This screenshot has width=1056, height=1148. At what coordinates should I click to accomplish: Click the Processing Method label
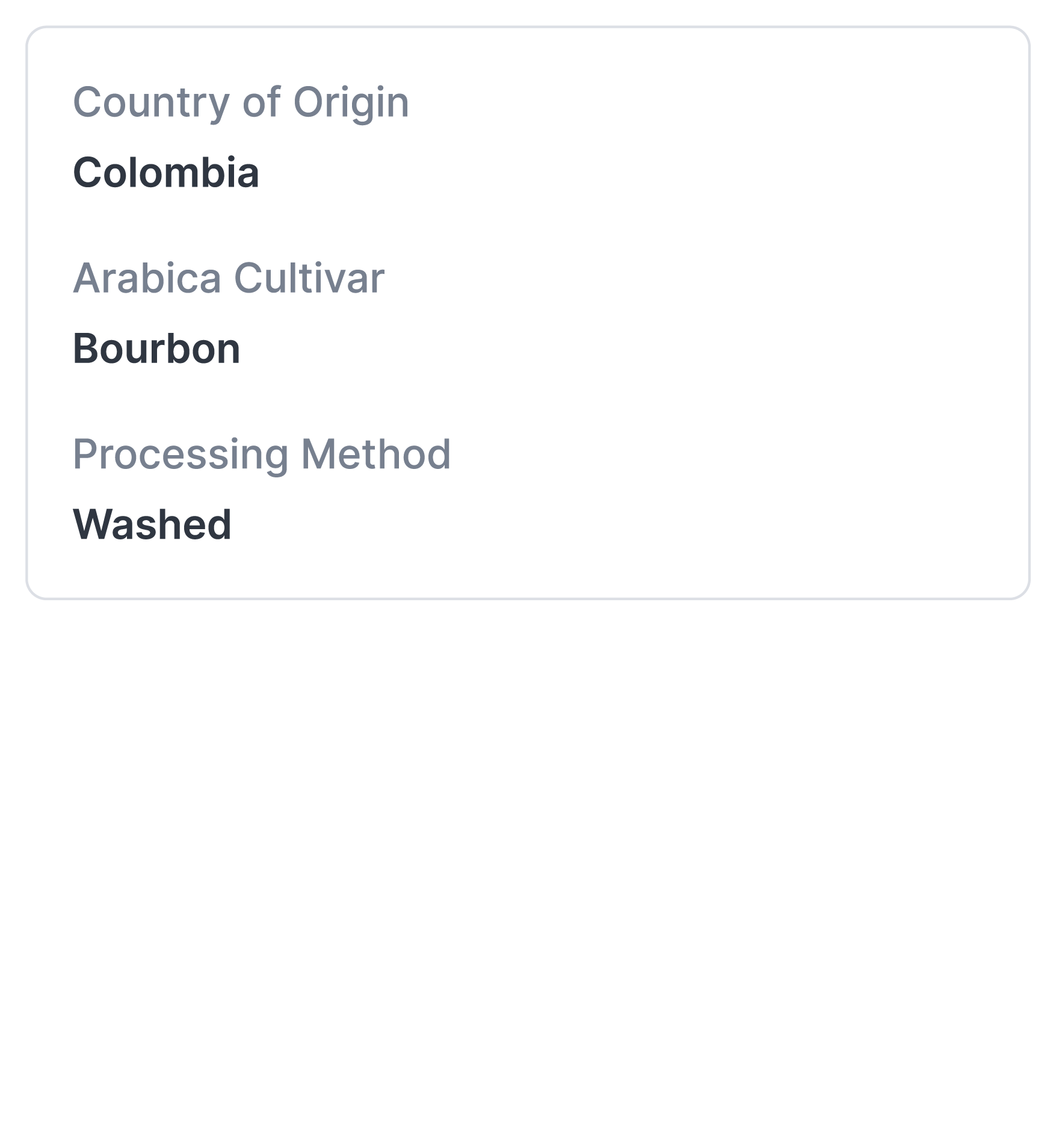click(x=262, y=454)
